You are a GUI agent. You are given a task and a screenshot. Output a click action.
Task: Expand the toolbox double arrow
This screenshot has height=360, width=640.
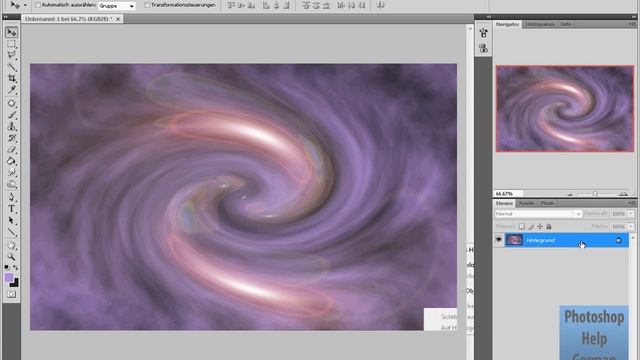[6, 17]
